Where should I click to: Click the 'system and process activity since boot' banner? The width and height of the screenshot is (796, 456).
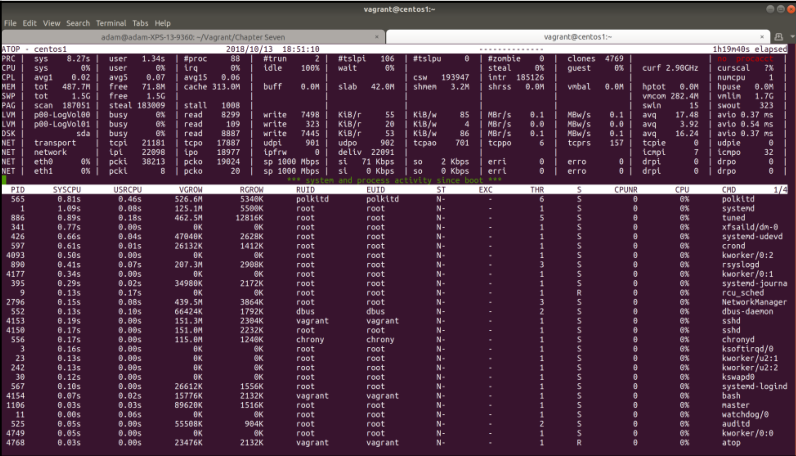point(394,180)
